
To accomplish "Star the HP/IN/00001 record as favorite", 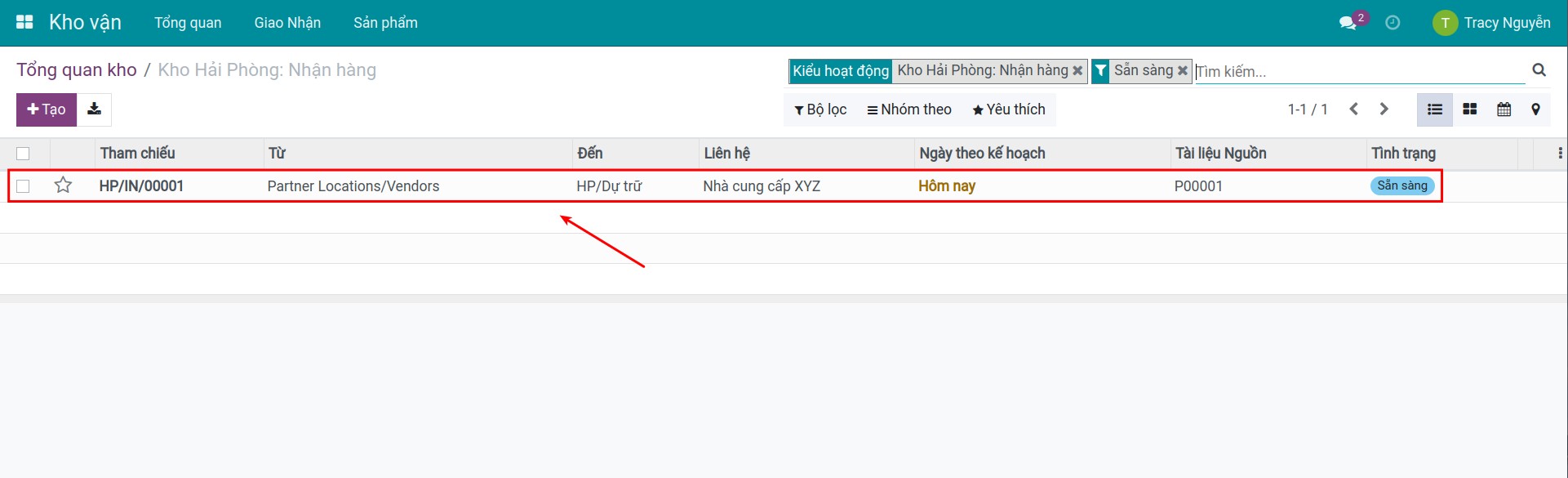I will pos(63,185).
